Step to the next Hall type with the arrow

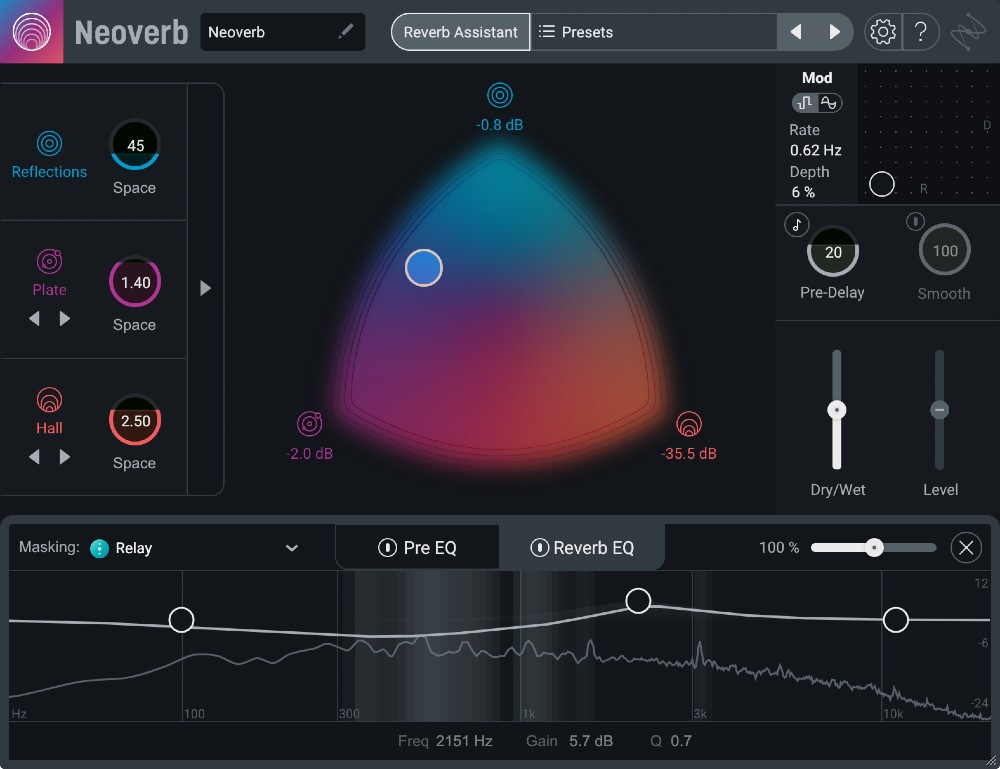[65, 457]
